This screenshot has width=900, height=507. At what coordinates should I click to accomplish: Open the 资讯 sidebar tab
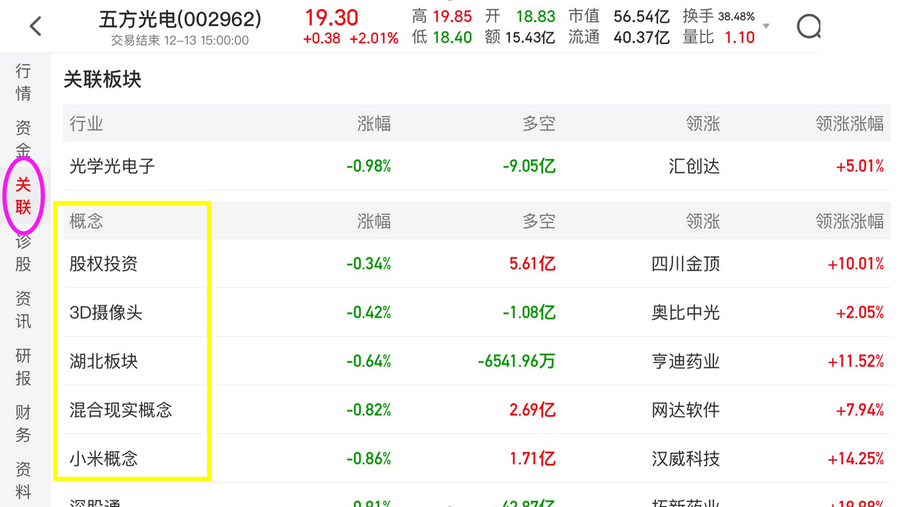click(x=23, y=309)
